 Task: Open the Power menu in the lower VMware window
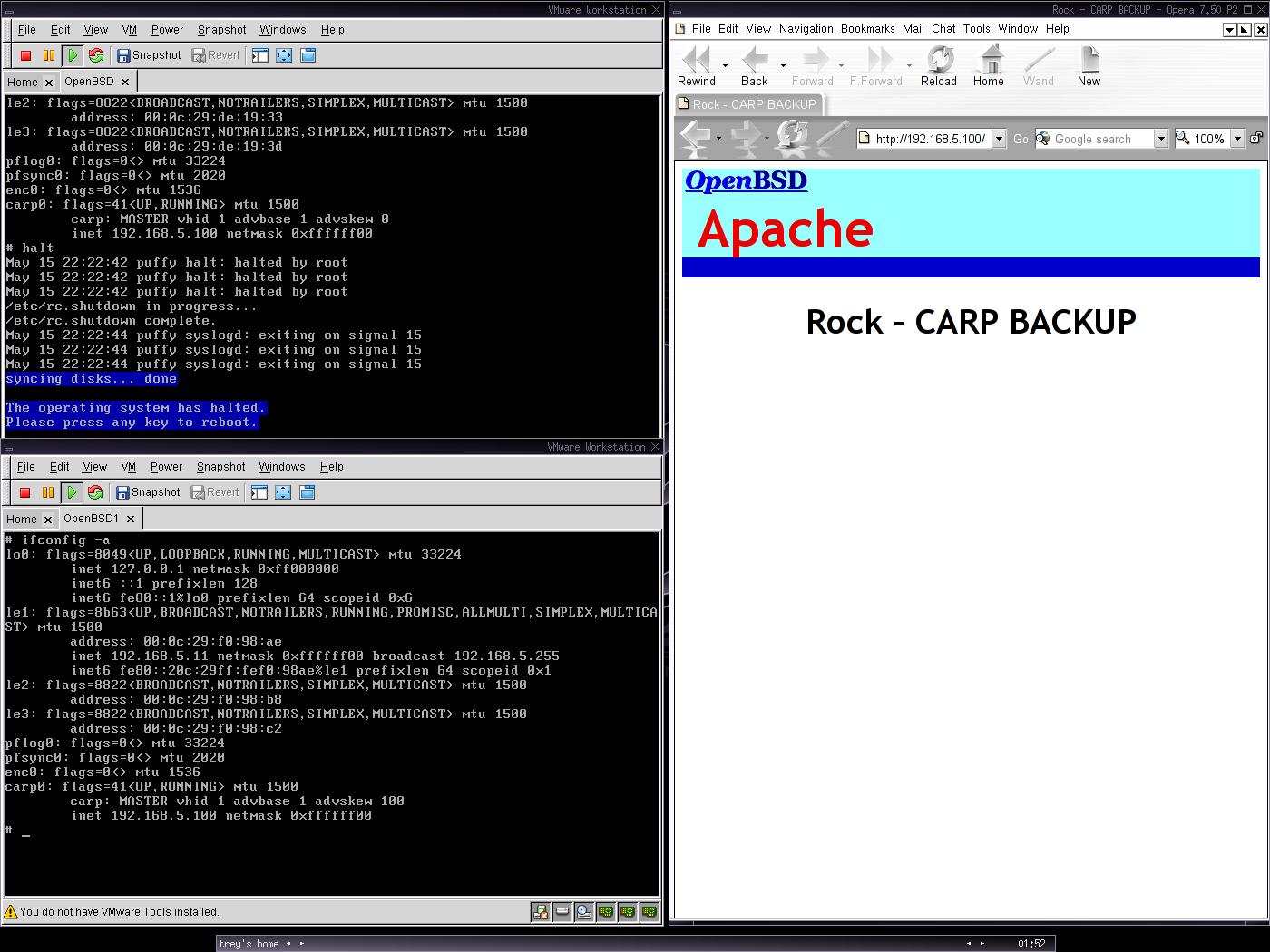point(166,467)
